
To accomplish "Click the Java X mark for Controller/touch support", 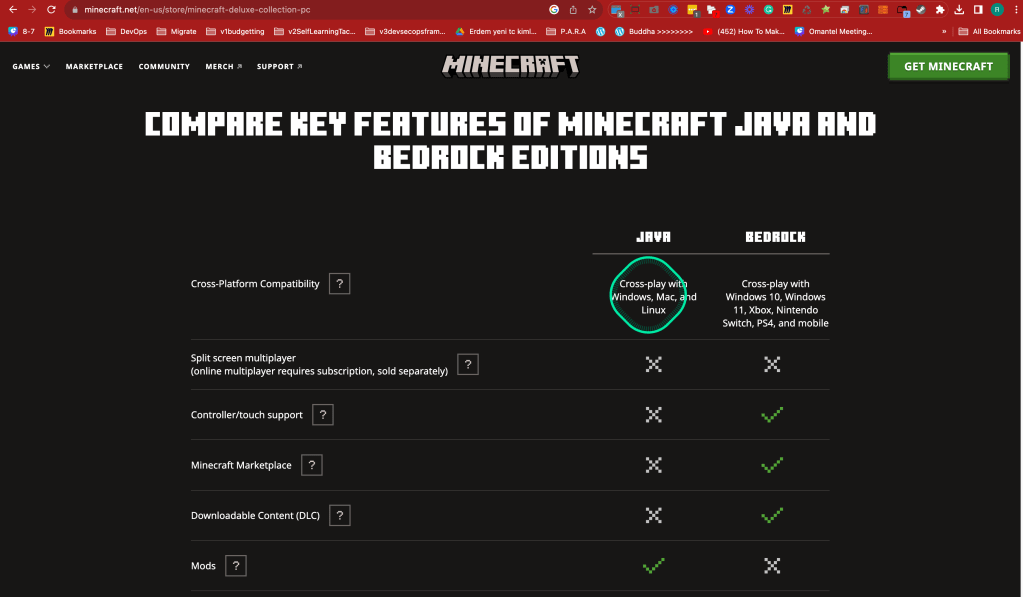I will (653, 415).
